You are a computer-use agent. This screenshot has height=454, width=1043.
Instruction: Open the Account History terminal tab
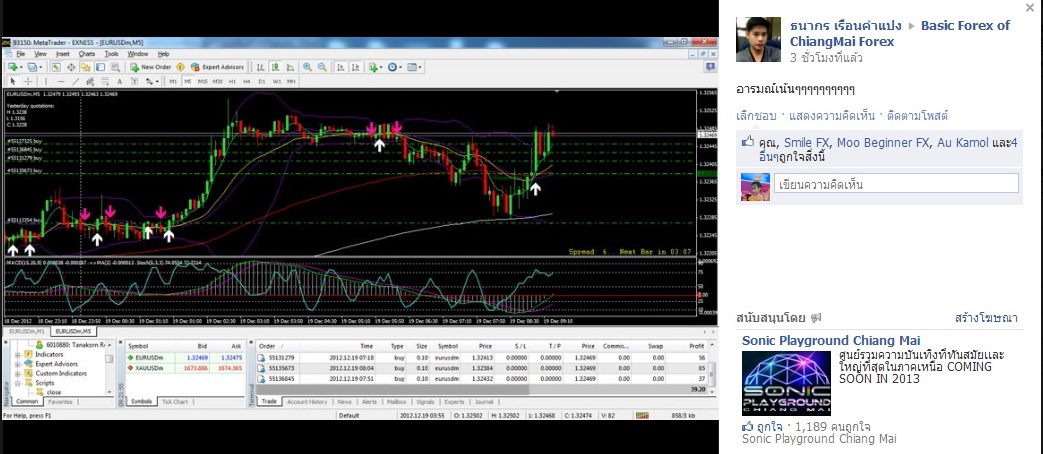307,401
